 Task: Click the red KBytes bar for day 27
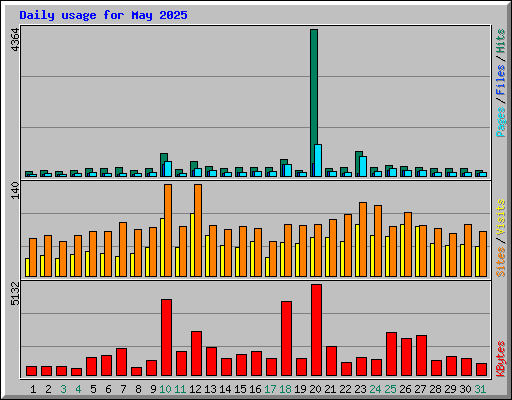pos(421,355)
